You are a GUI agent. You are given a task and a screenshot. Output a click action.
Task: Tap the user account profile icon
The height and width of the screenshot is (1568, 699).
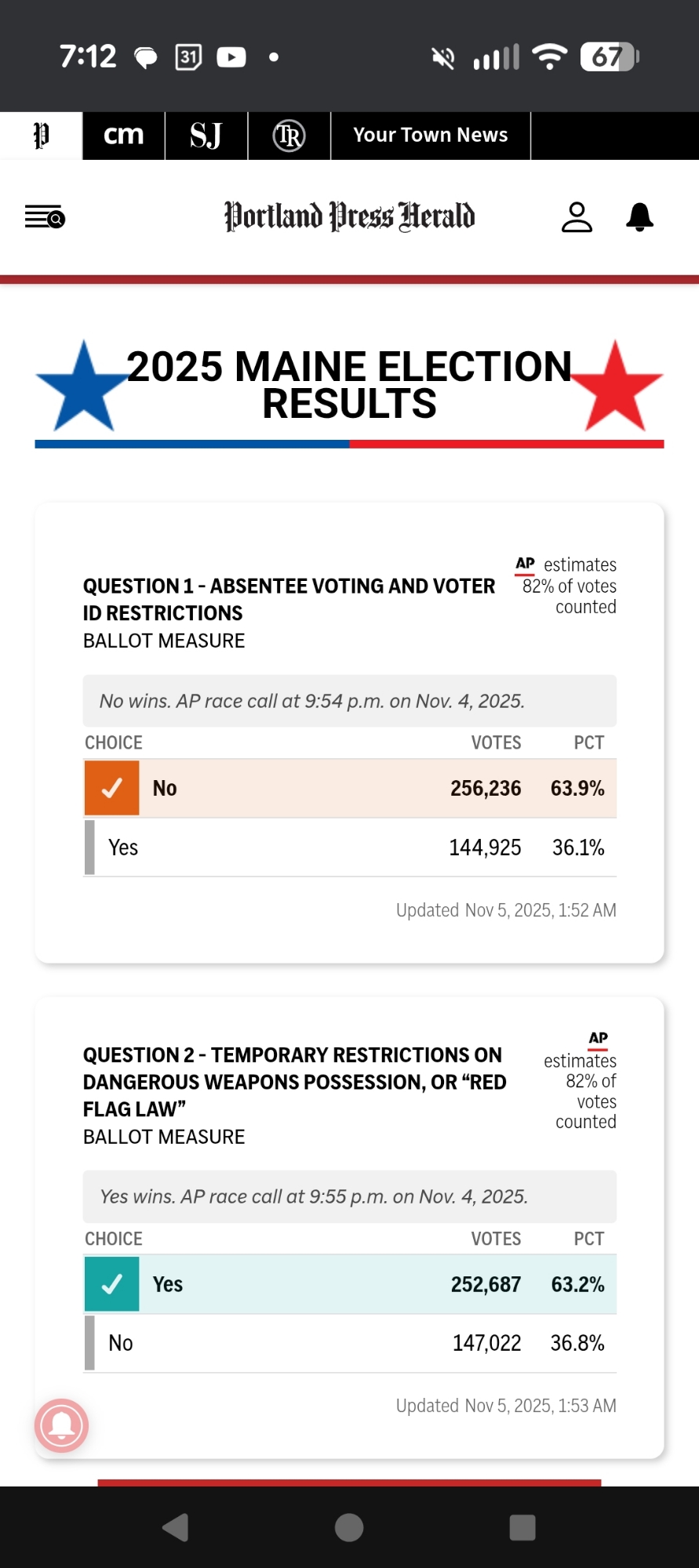tap(577, 217)
